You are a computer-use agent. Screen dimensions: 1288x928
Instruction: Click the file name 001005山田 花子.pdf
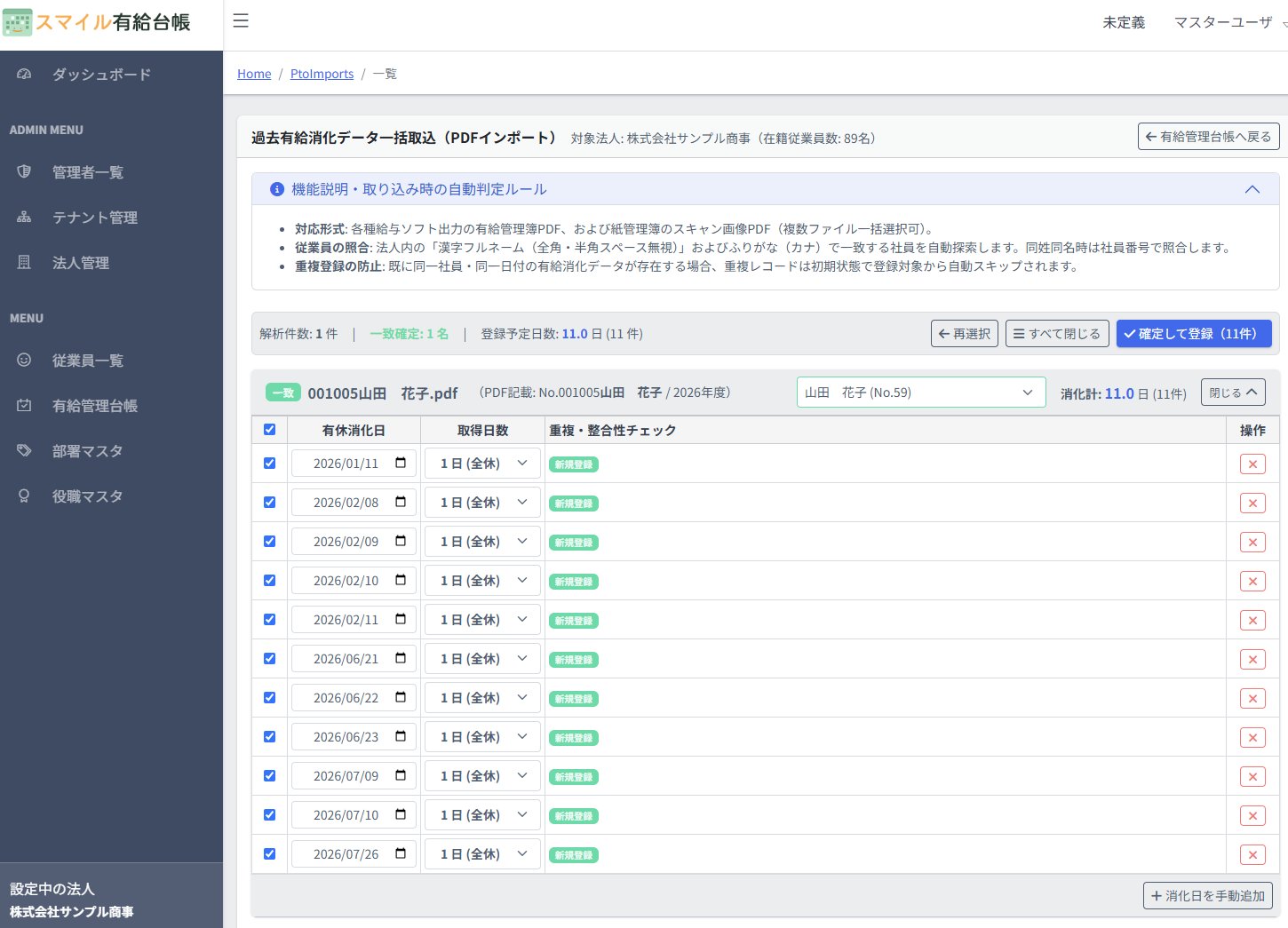coord(383,393)
